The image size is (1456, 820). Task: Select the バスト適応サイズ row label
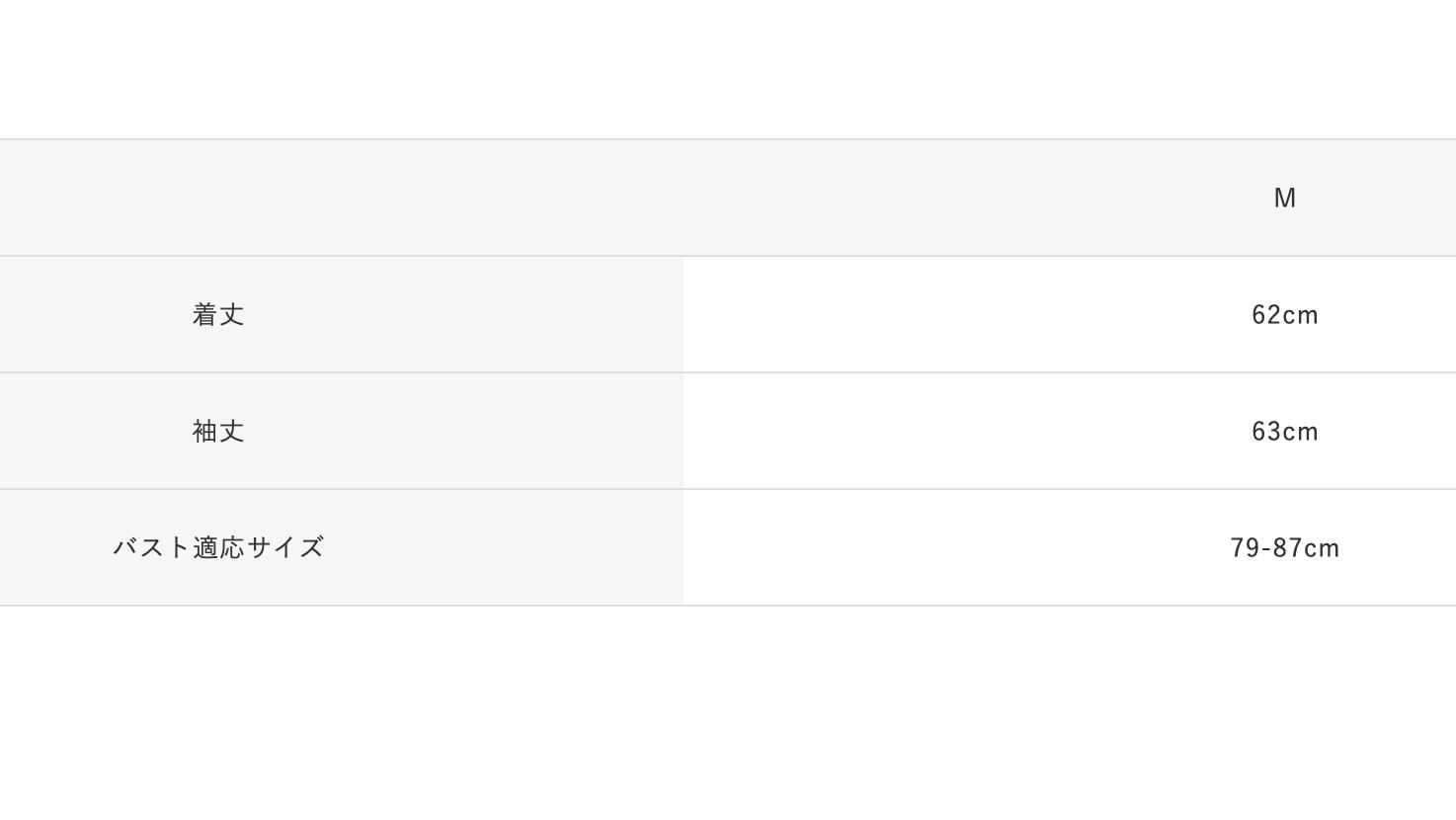click(218, 547)
